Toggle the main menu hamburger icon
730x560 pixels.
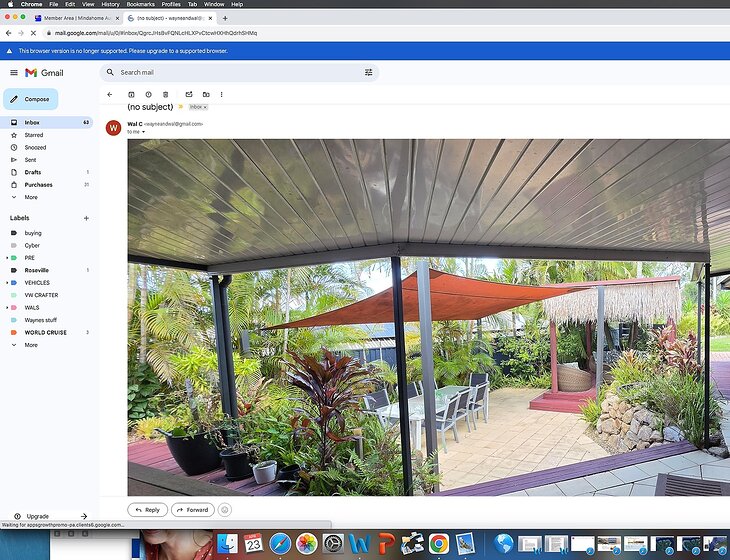pyautogui.click(x=13, y=73)
